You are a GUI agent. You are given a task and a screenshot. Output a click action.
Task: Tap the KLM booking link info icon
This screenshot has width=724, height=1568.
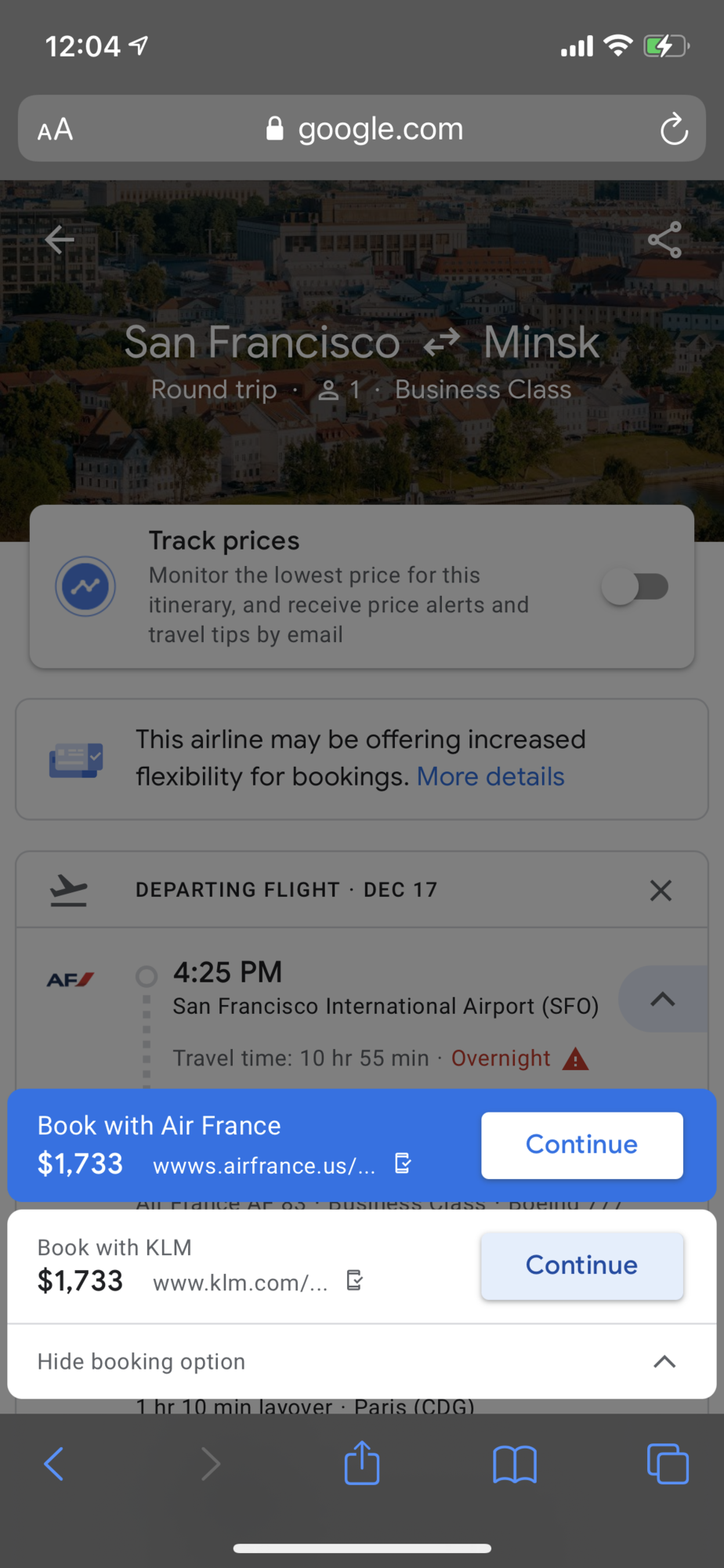355,1280
